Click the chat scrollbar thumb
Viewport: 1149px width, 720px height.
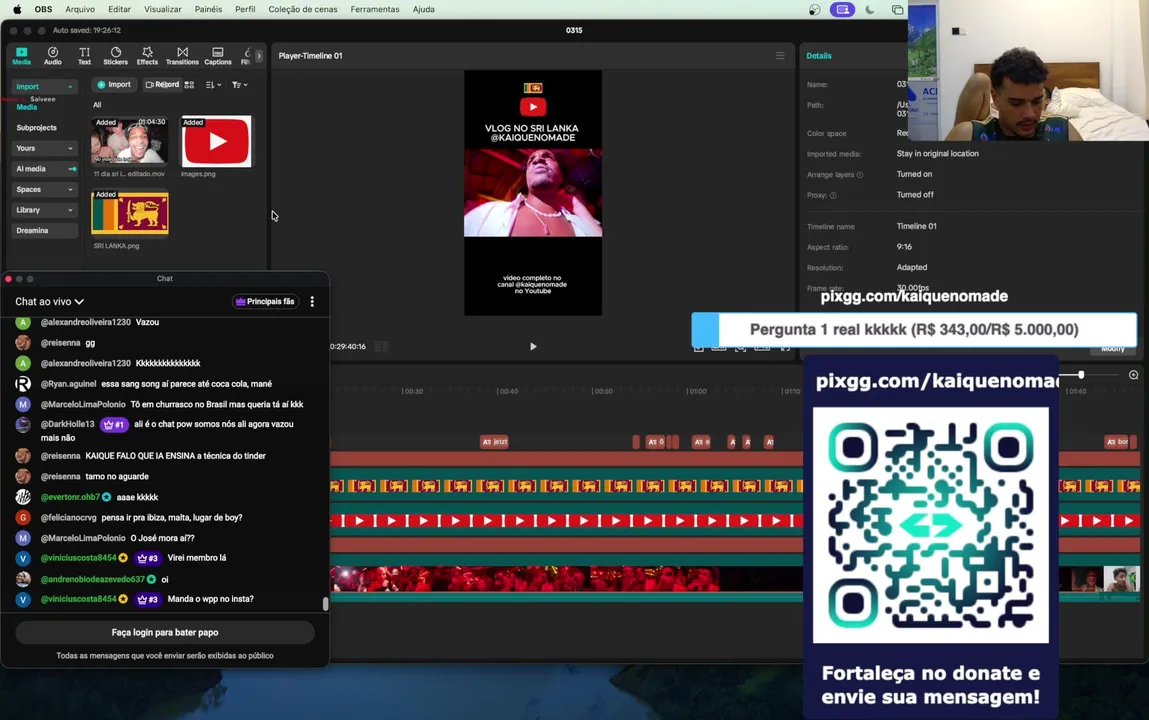[x=325, y=604]
